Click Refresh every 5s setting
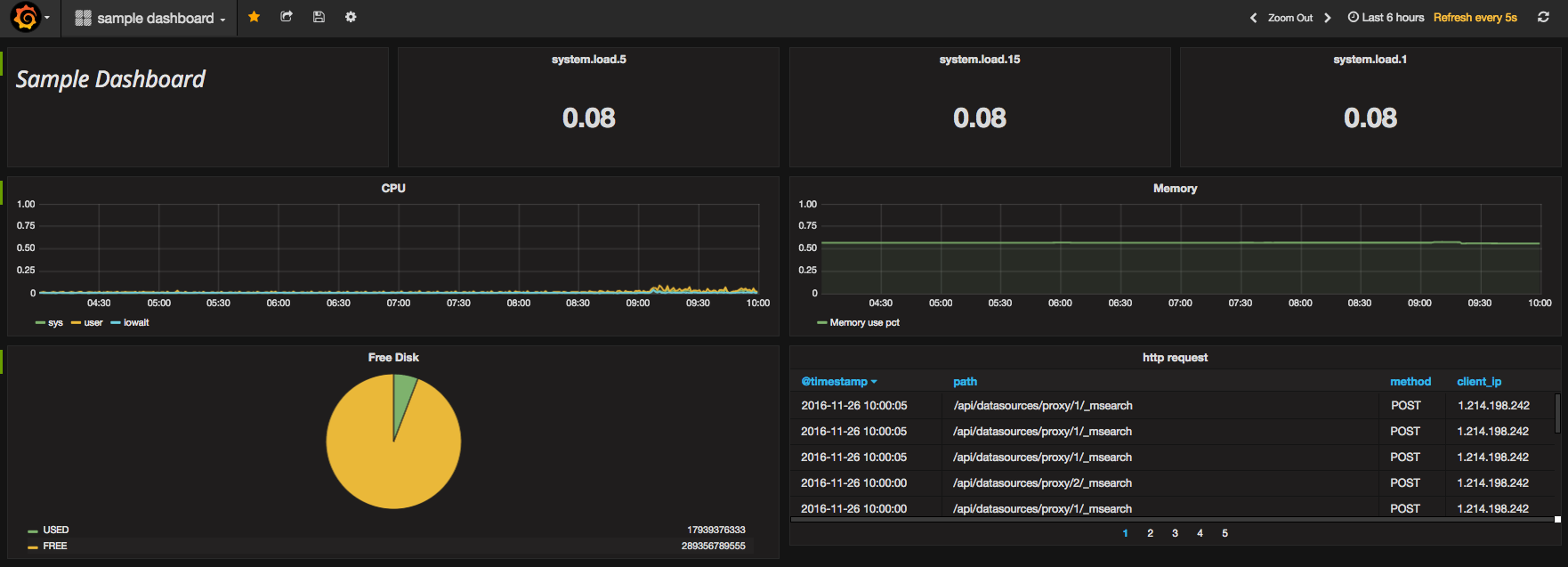 (1475, 18)
